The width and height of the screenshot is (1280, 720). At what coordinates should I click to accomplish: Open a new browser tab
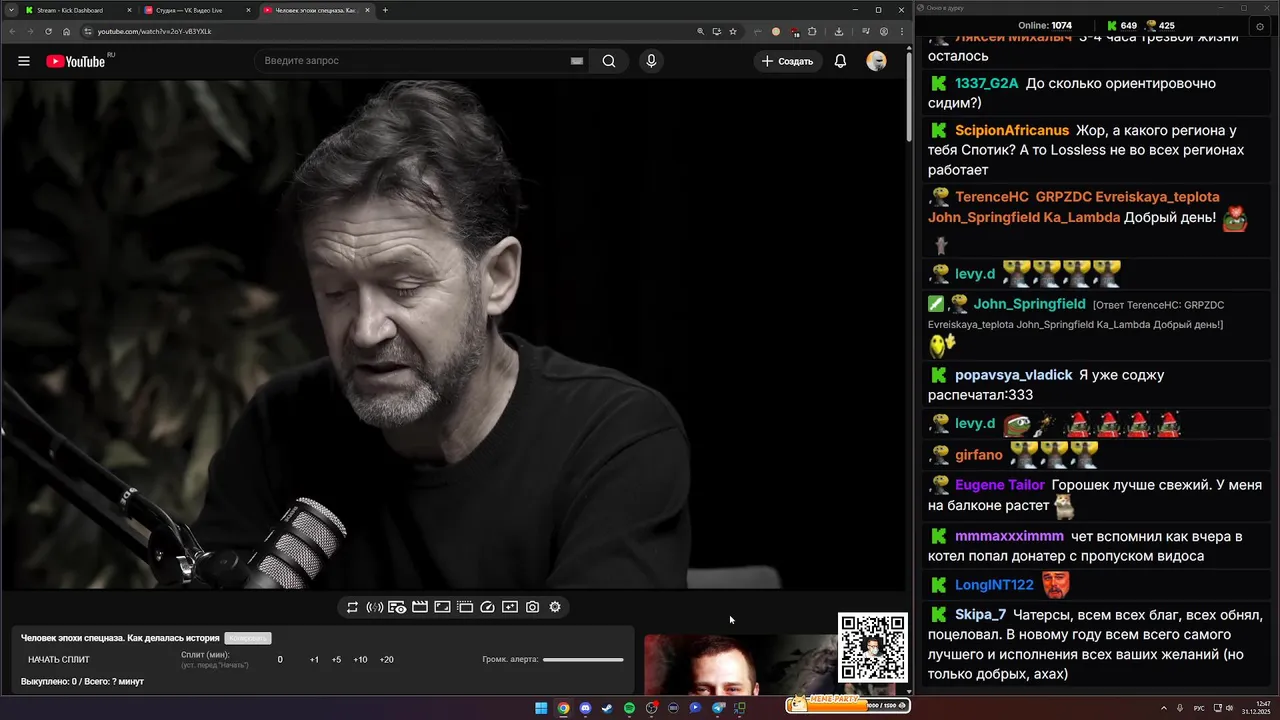coord(385,10)
